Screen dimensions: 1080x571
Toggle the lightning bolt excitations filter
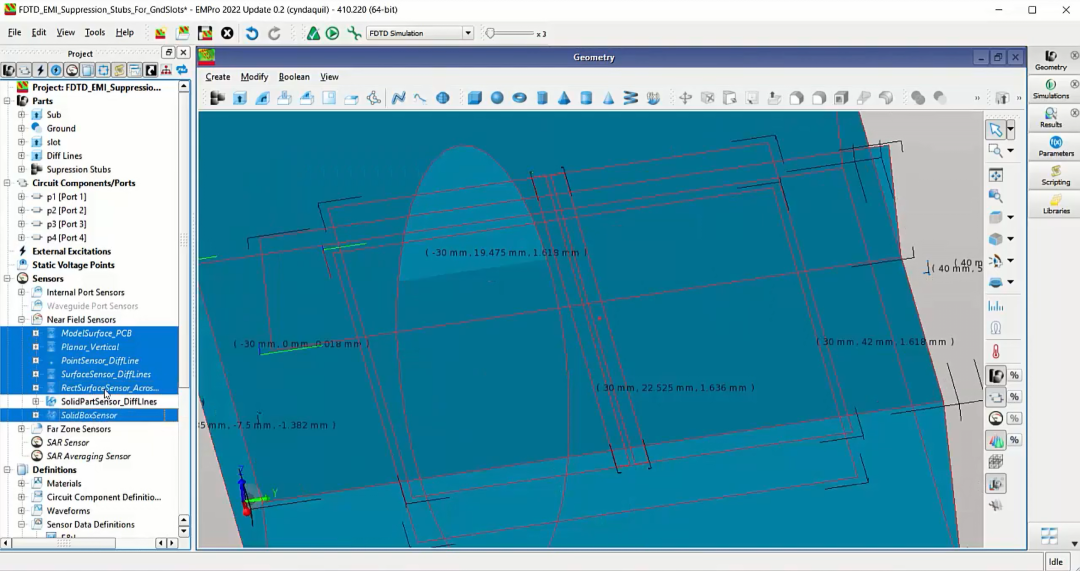point(40,70)
